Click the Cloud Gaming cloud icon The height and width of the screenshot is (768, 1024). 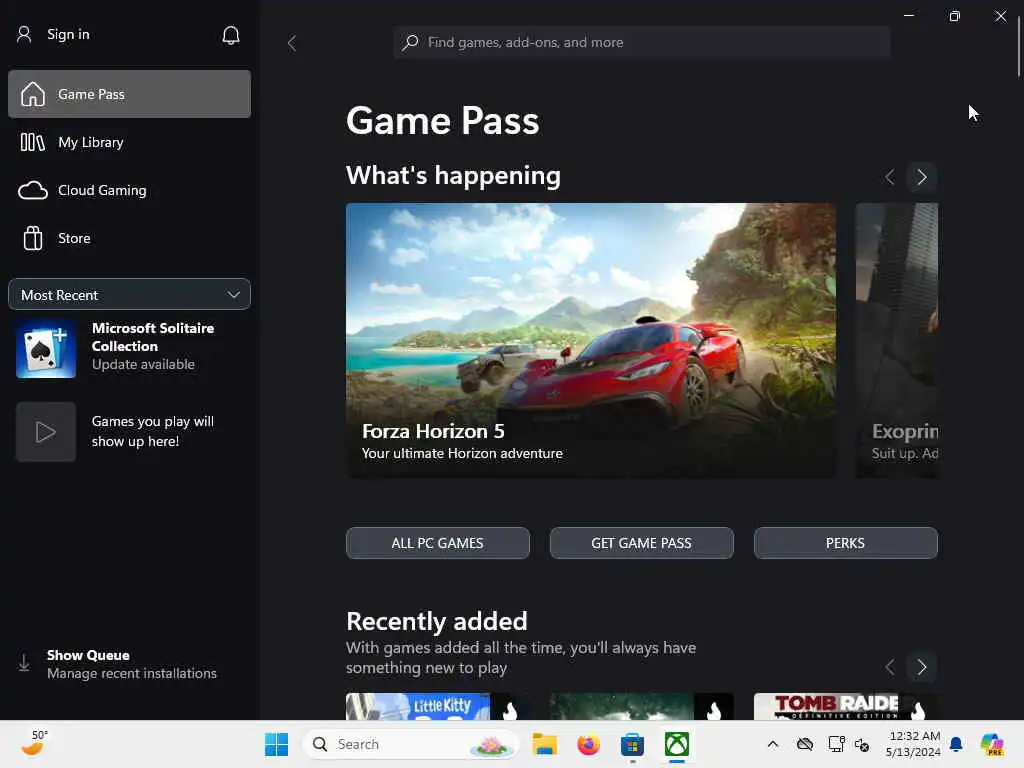[33, 191]
